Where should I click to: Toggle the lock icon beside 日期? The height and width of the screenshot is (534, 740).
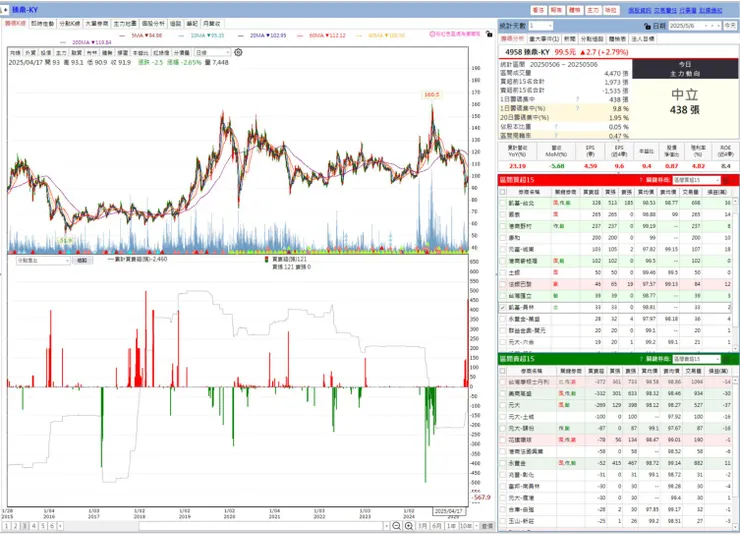point(647,26)
